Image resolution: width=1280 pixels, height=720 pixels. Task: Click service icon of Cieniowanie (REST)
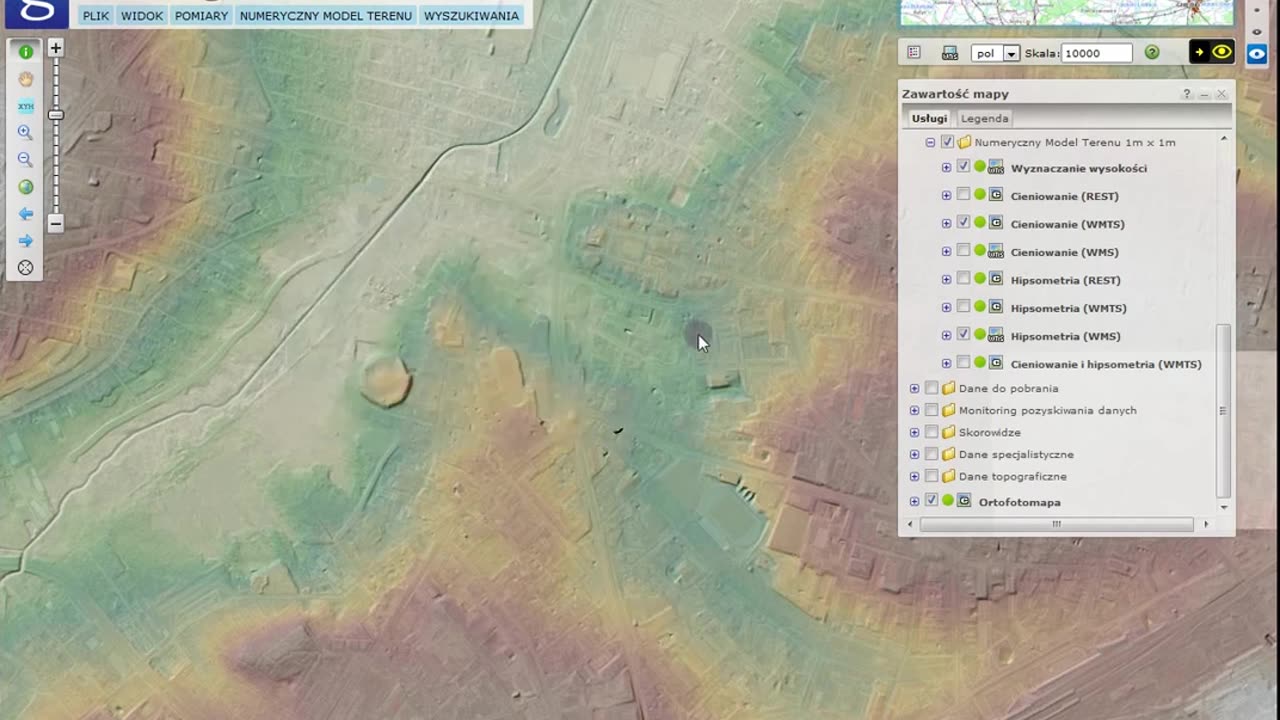(x=996, y=195)
